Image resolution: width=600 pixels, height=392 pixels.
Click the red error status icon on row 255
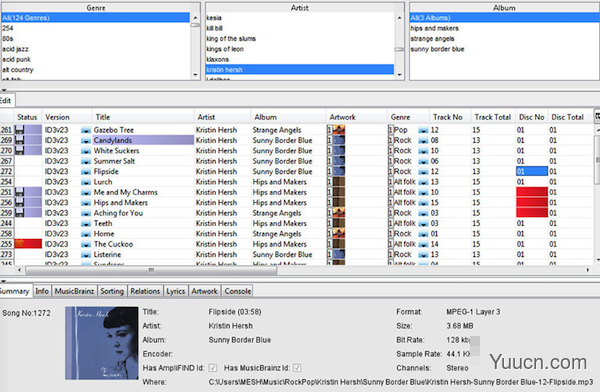(x=20, y=243)
